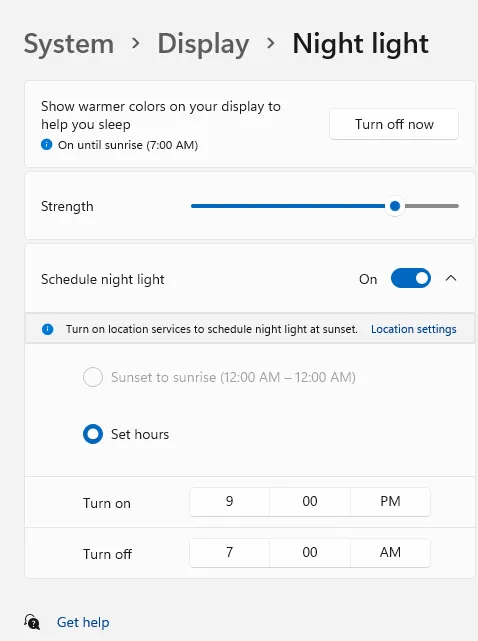Open the Turn on hour picker showing 9
Screen dimensions: 478x641
coord(229,502)
